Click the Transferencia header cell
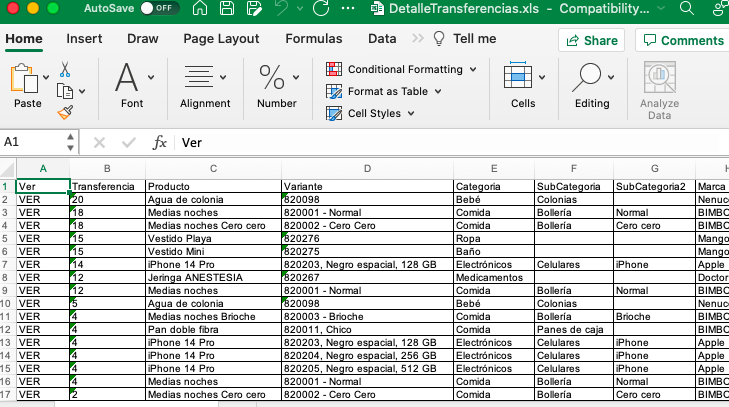 (x=107, y=187)
